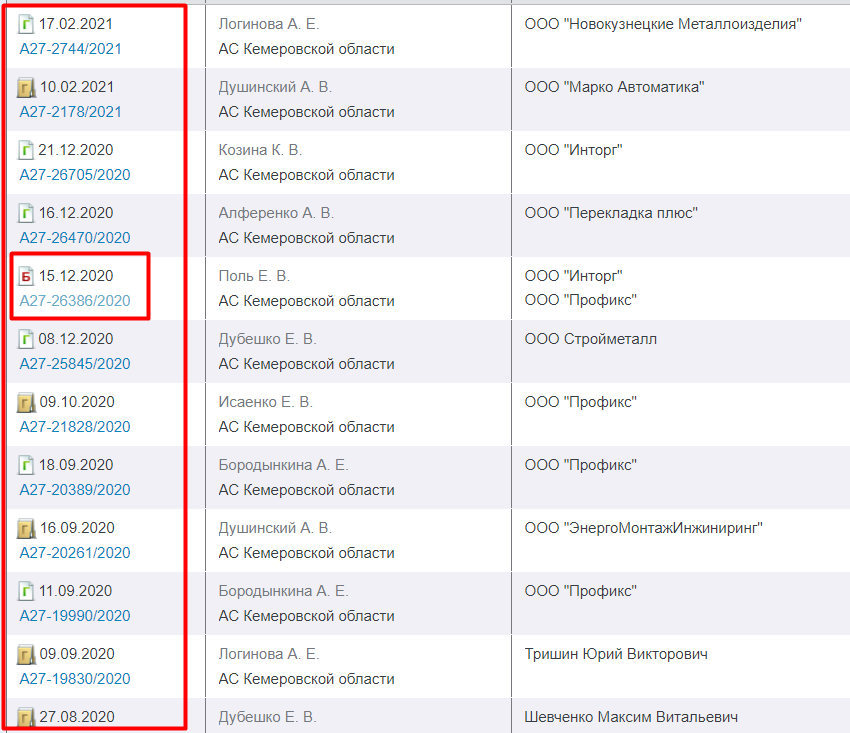Viewport: 850px width, 733px height.
Task: Click the gold case icon beside 10.02.2021
Action: (x=27, y=88)
